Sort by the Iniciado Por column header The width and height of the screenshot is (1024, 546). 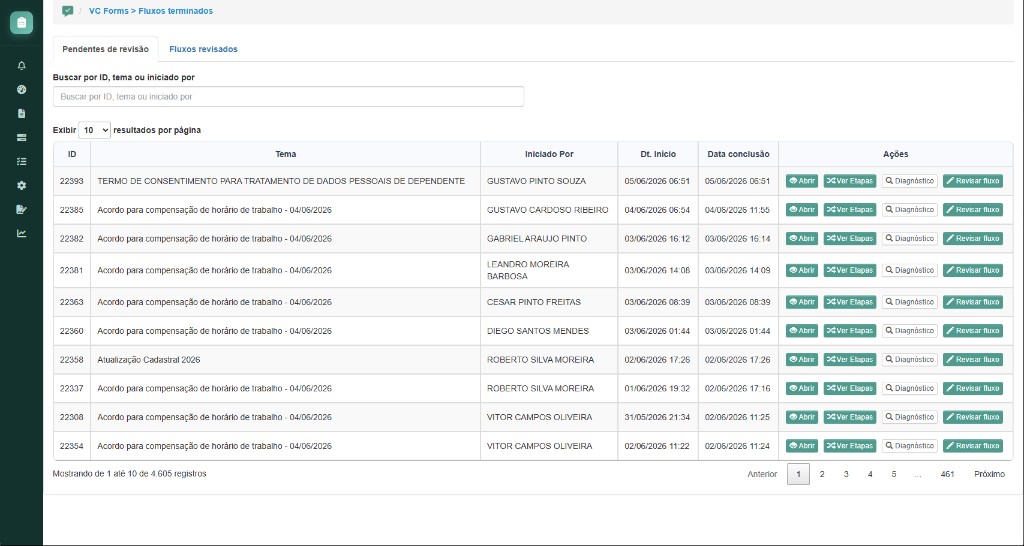[549, 154]
